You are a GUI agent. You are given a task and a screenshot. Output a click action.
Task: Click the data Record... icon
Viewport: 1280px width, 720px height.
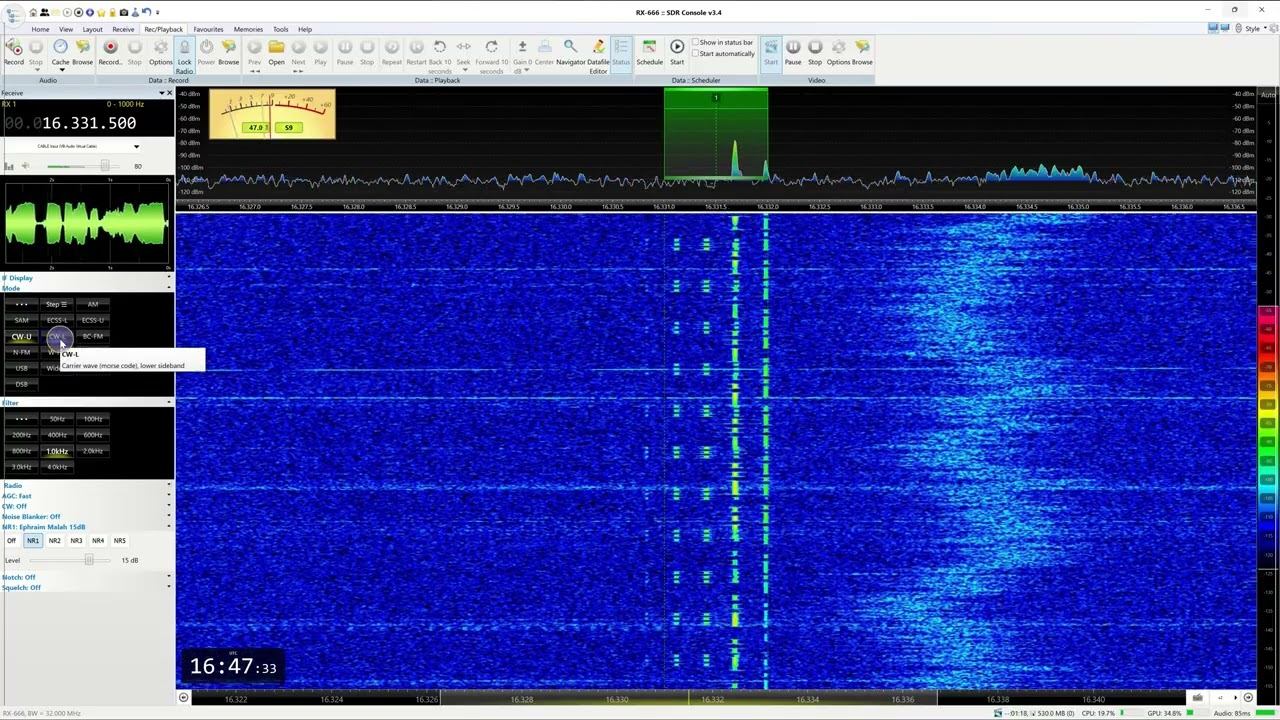tap(110, 52)
